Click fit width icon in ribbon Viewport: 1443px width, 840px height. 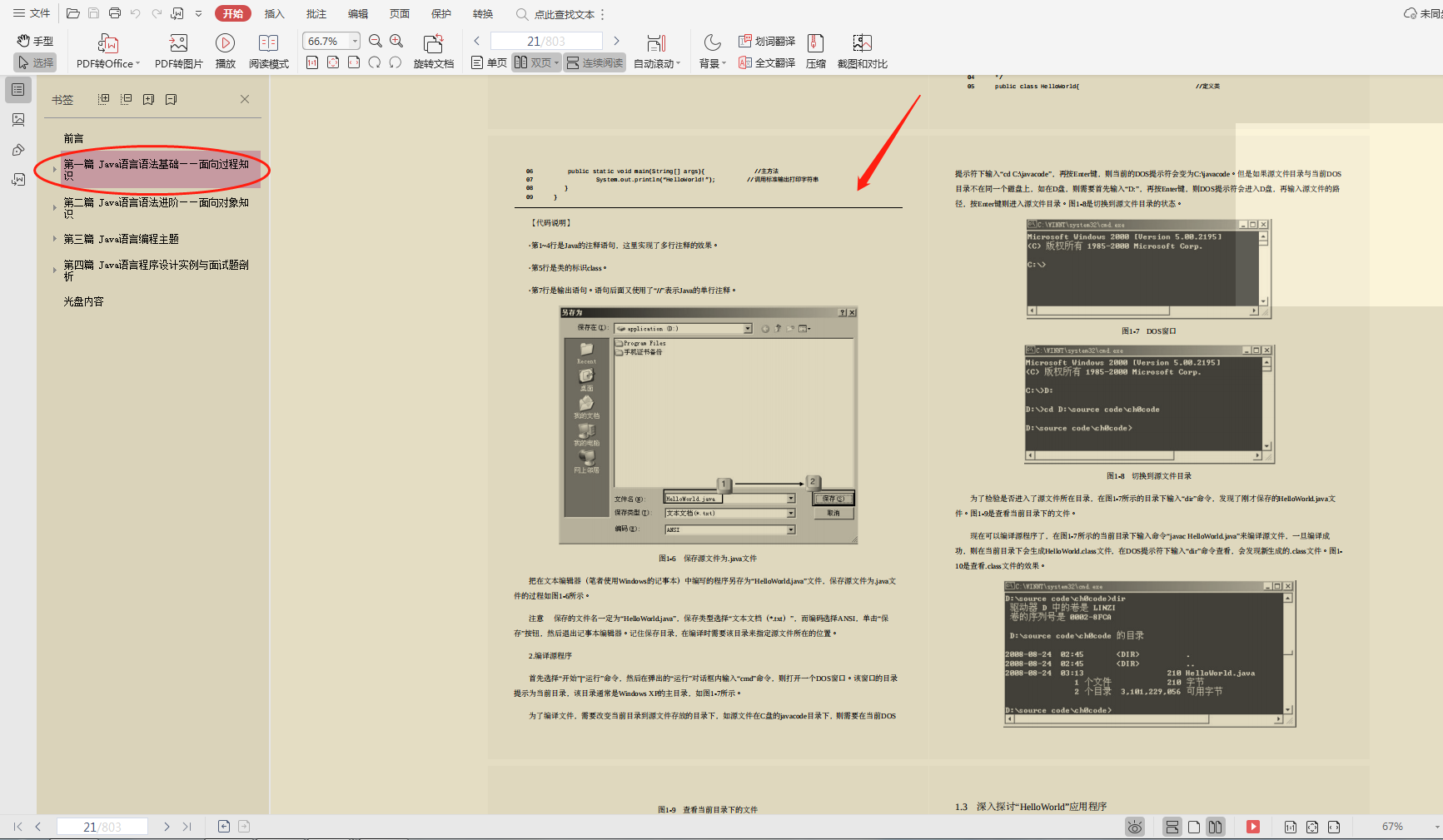click(x=354, y=62)
